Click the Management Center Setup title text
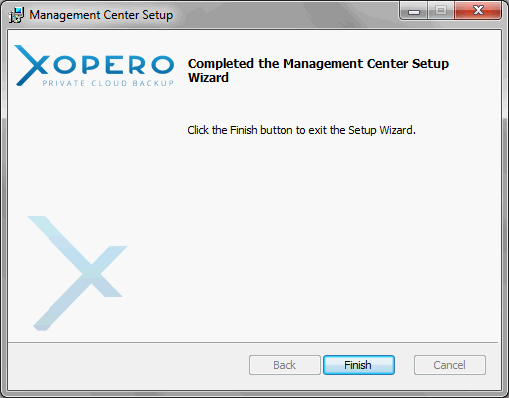This screenshot has height=398, width=509. click(x=101, y=15)
